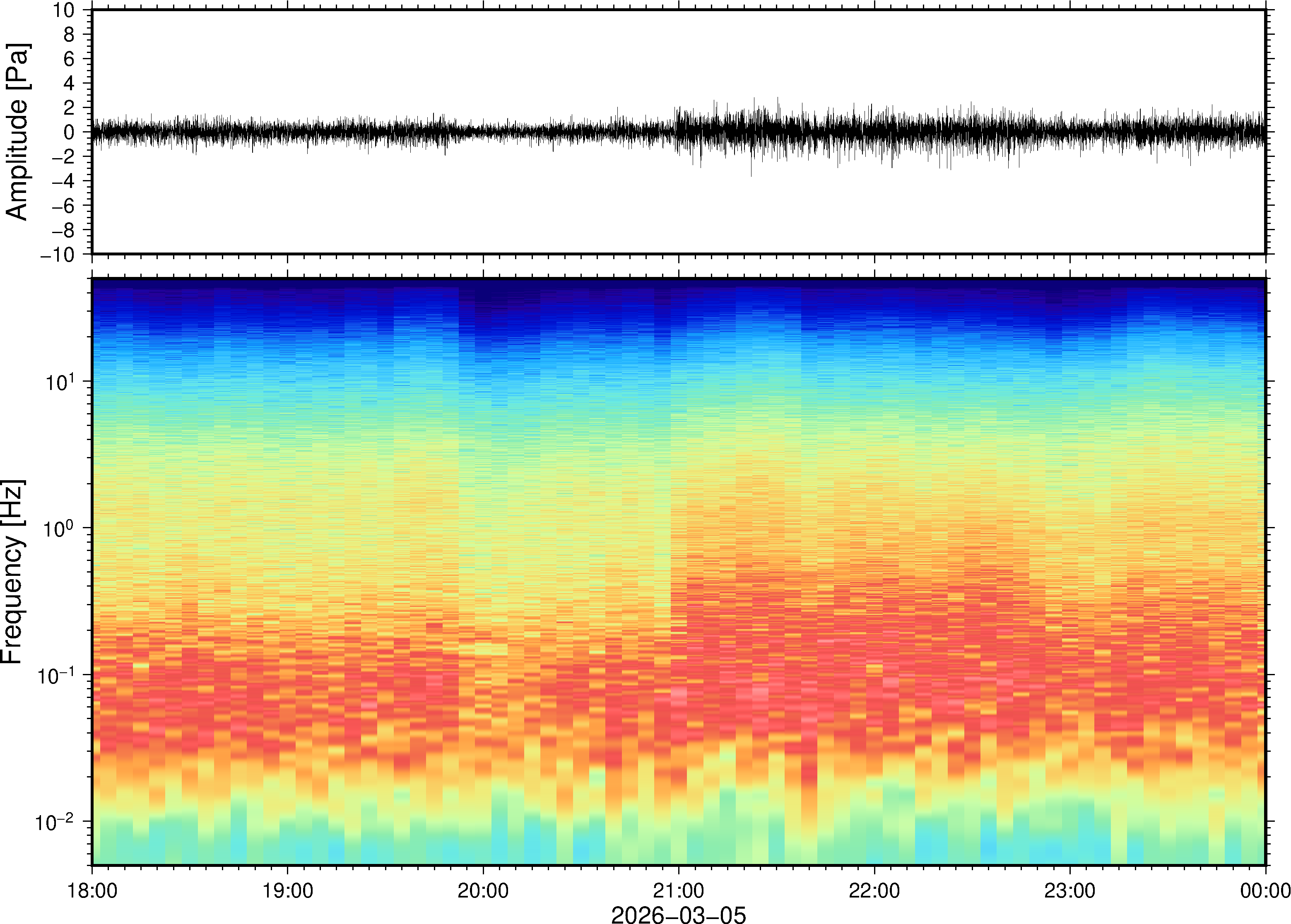Screen dimensions: 1291x924
Task: Click the 19:00 time axis label
Action: pos(287,890)
